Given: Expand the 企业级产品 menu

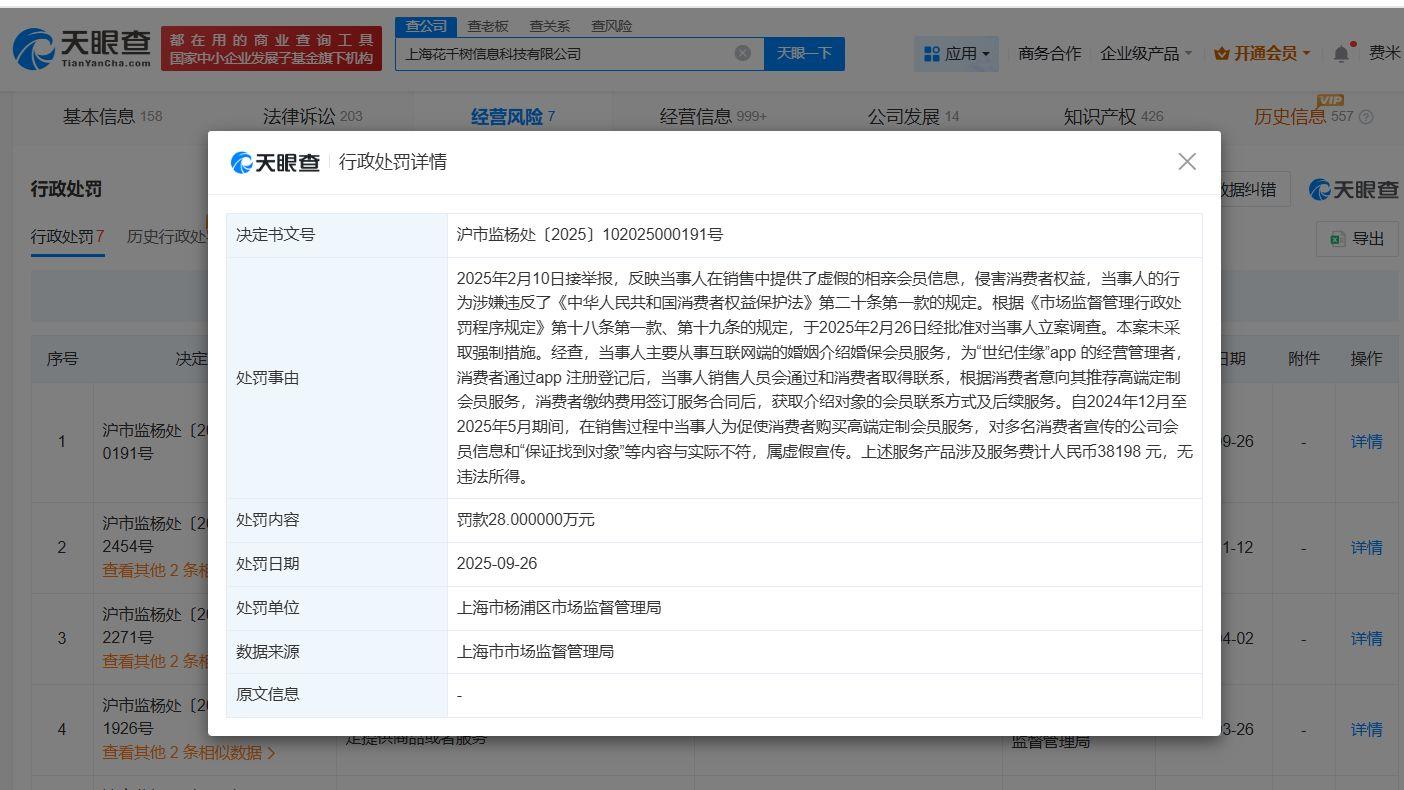Looking at the screenshot, I should 1146,54.
